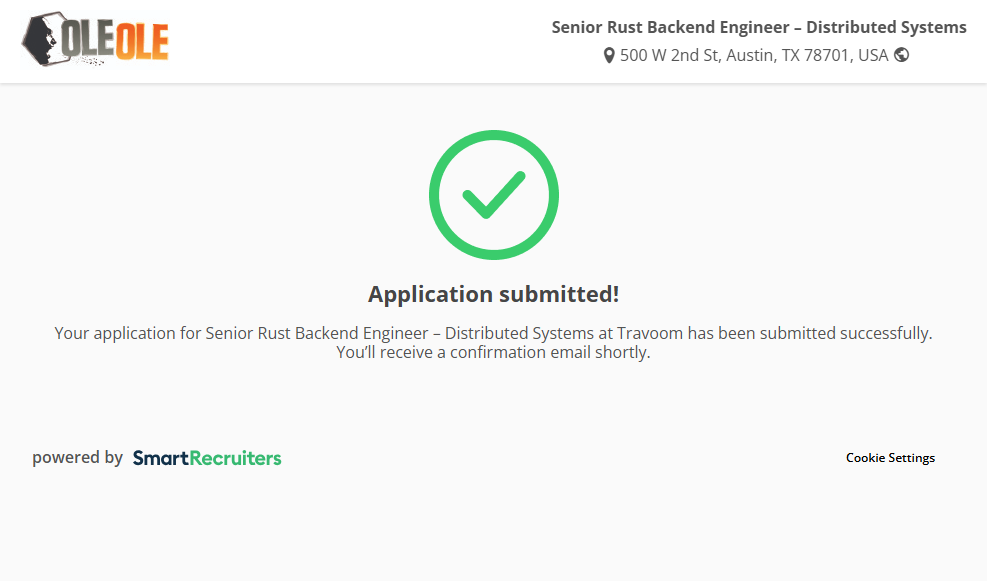Click the OLEOLE company logo
The image size is (987, 581).
tap(95, 40)
